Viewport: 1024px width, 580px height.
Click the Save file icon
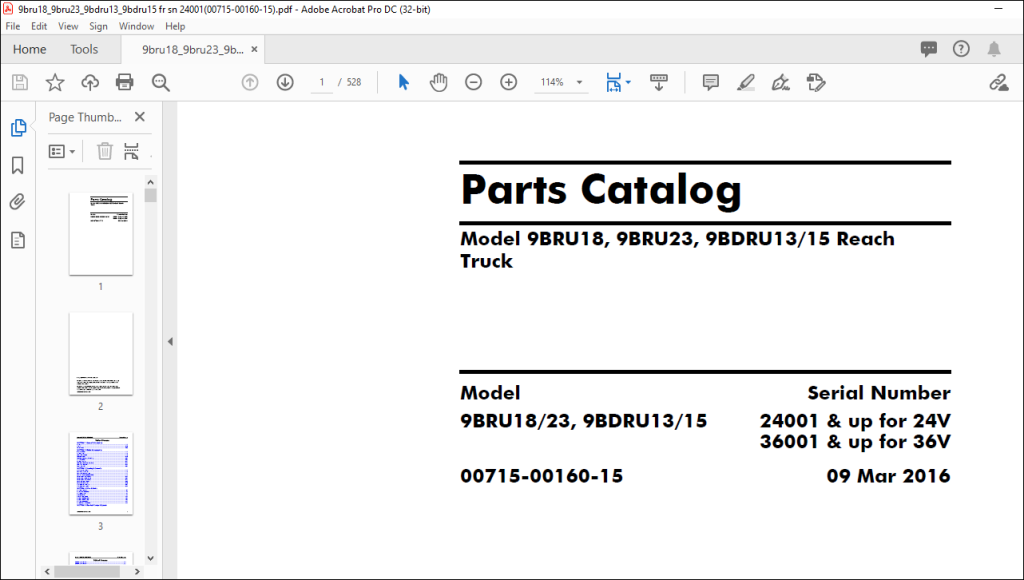20,82
